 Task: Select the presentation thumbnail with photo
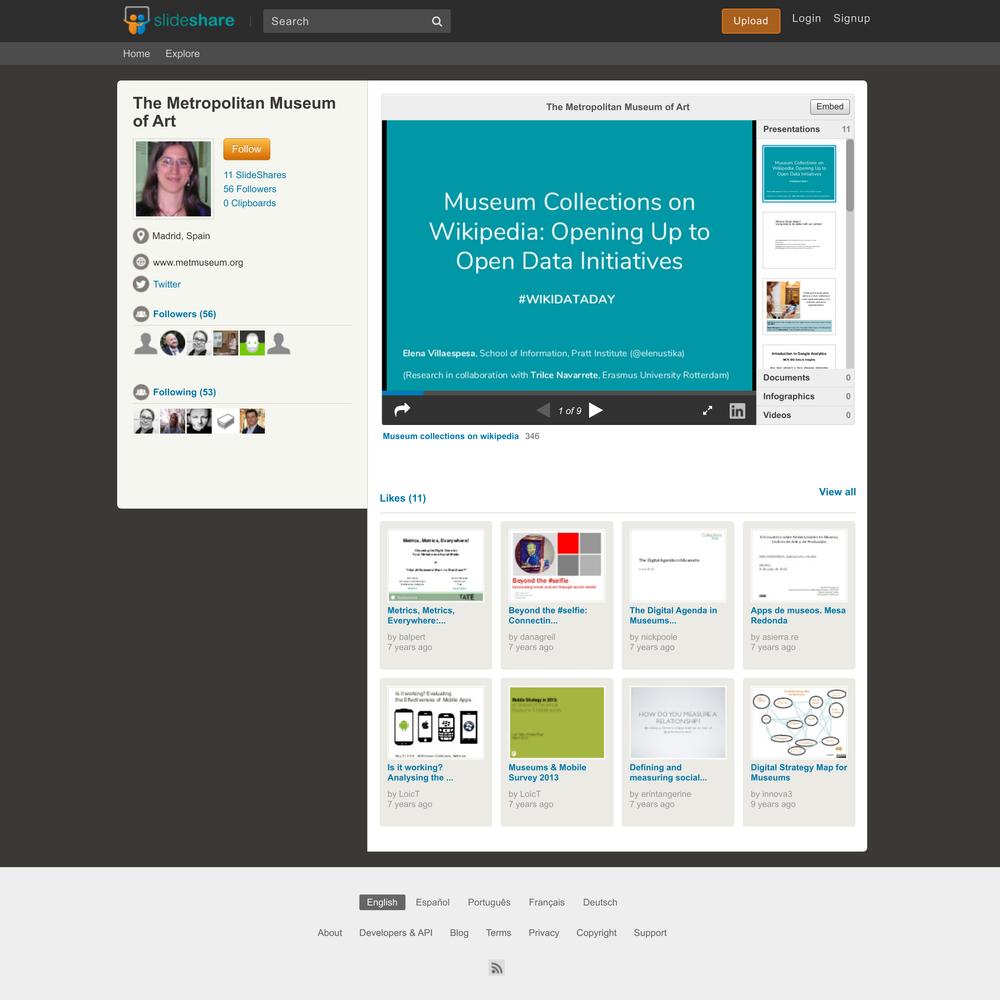coord(799,307)
